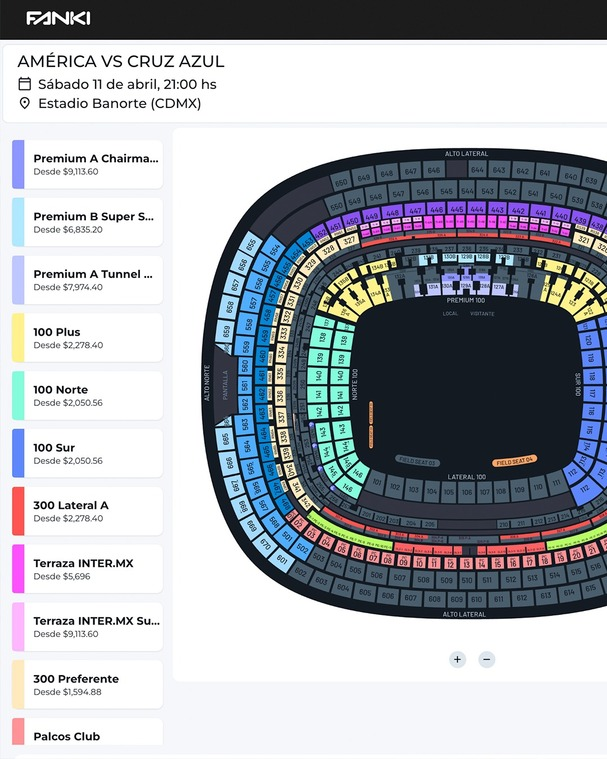
Task: Pick the 100 Plus ticket category
Action: (95, 337)
